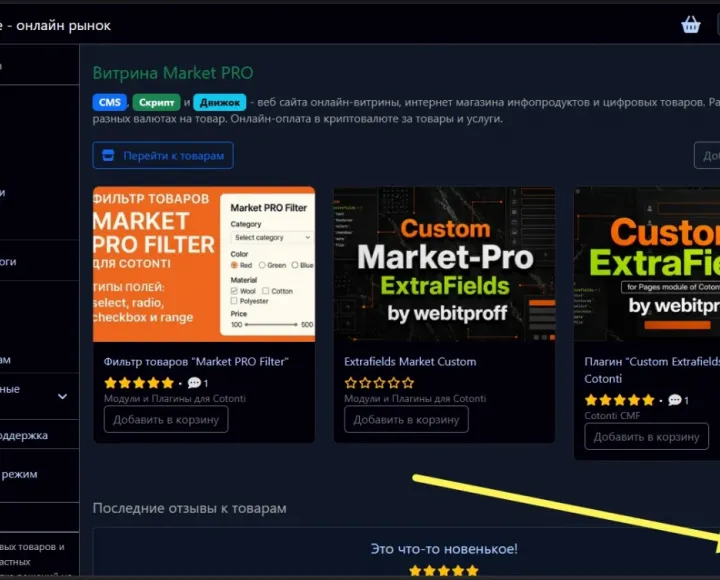Viewport: 720px width, 580px height.
Task: Open the shopping basket icon in header
Action: coord(691,25)
